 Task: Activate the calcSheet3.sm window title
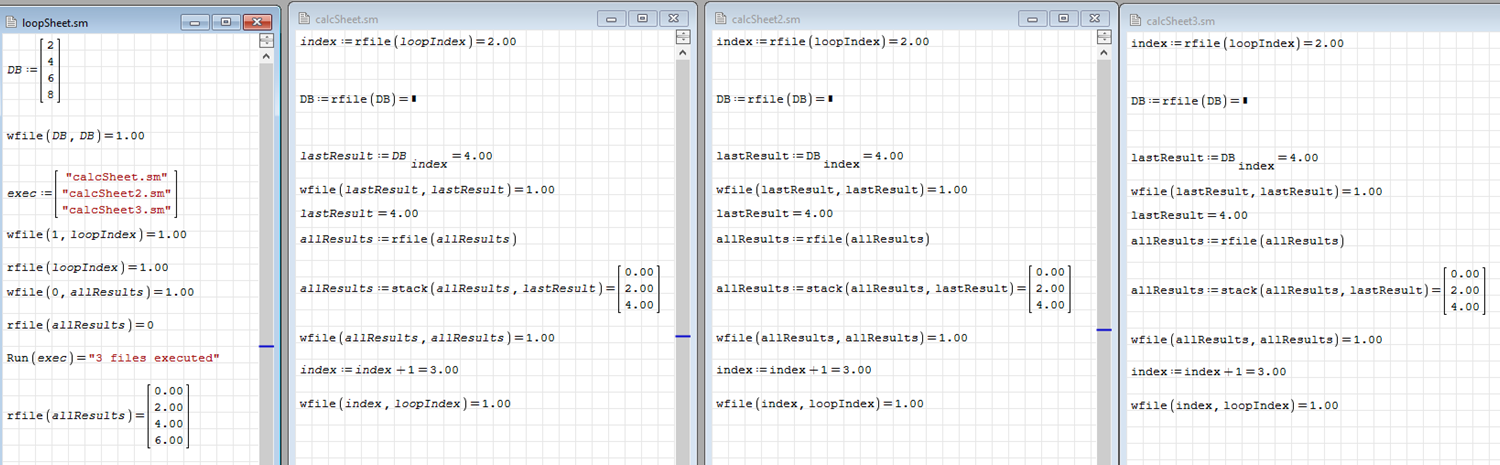[1181, 21]
